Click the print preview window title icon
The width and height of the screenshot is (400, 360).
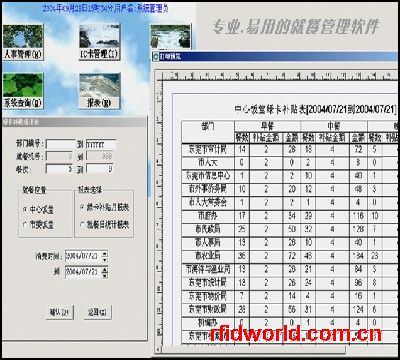pyautogui.click(x=155, y=56)
